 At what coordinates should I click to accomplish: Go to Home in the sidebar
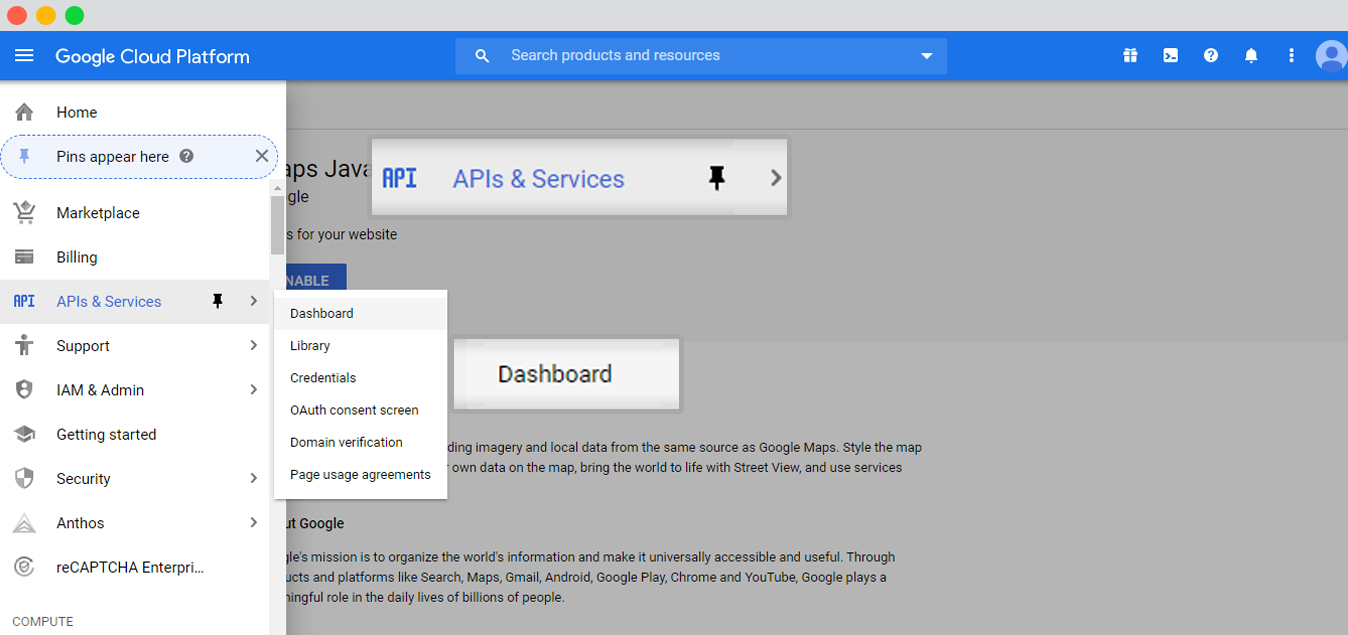(x=77, y=112)
